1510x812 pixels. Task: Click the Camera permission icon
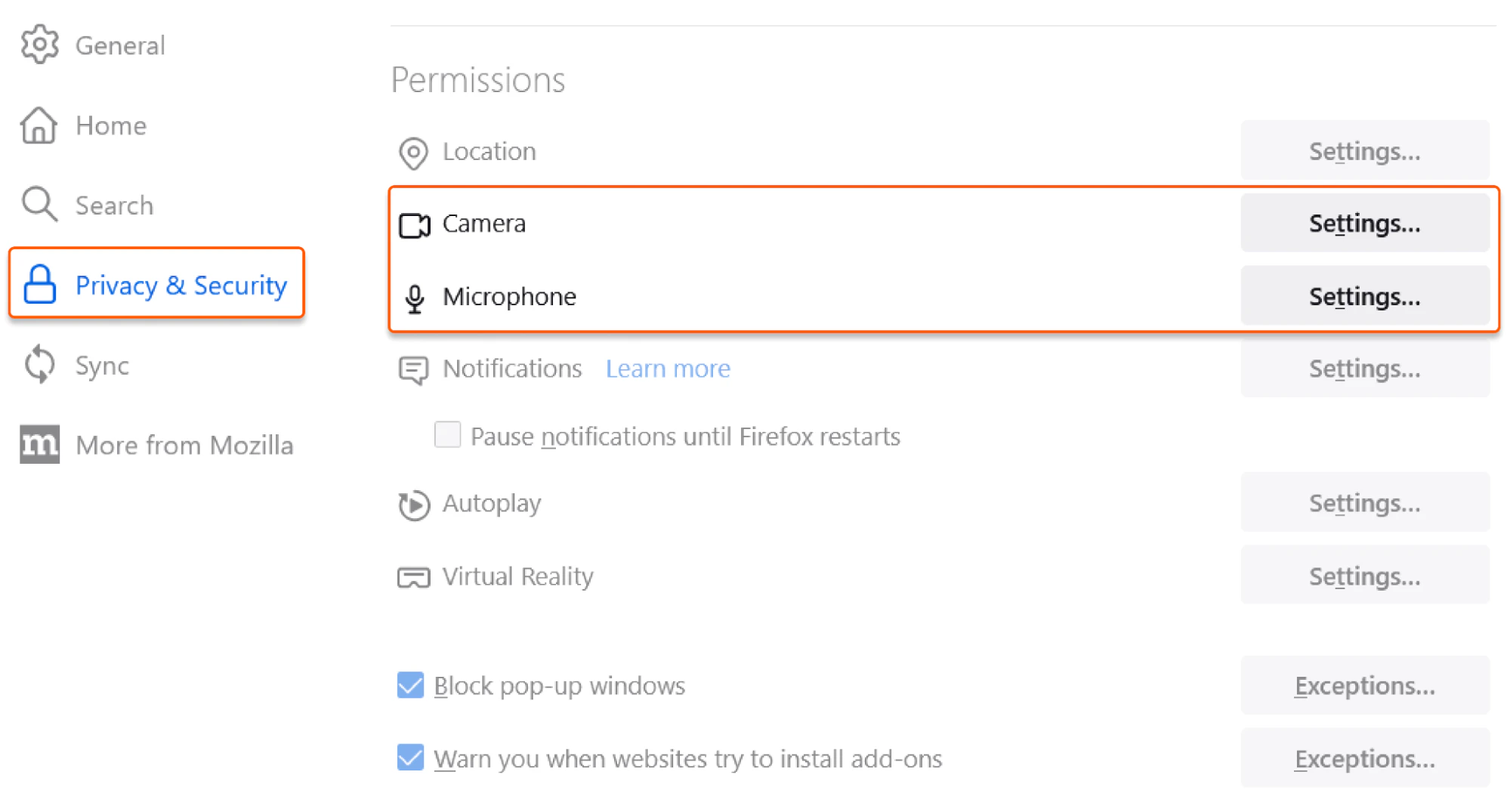[414, 224]
